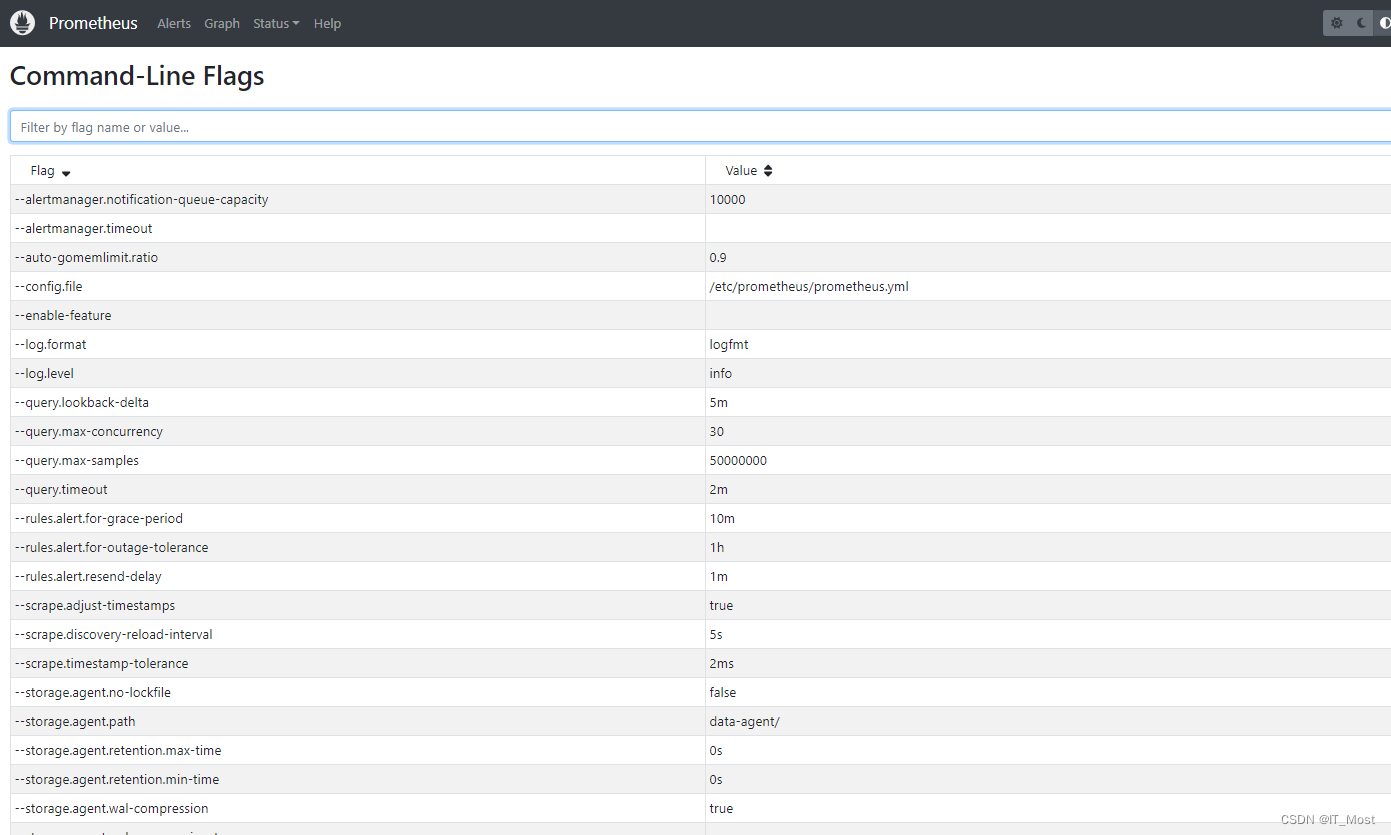The image size is (1391, 835).
Task: Focus the filter by flag name field
Action: pos(700,127)
